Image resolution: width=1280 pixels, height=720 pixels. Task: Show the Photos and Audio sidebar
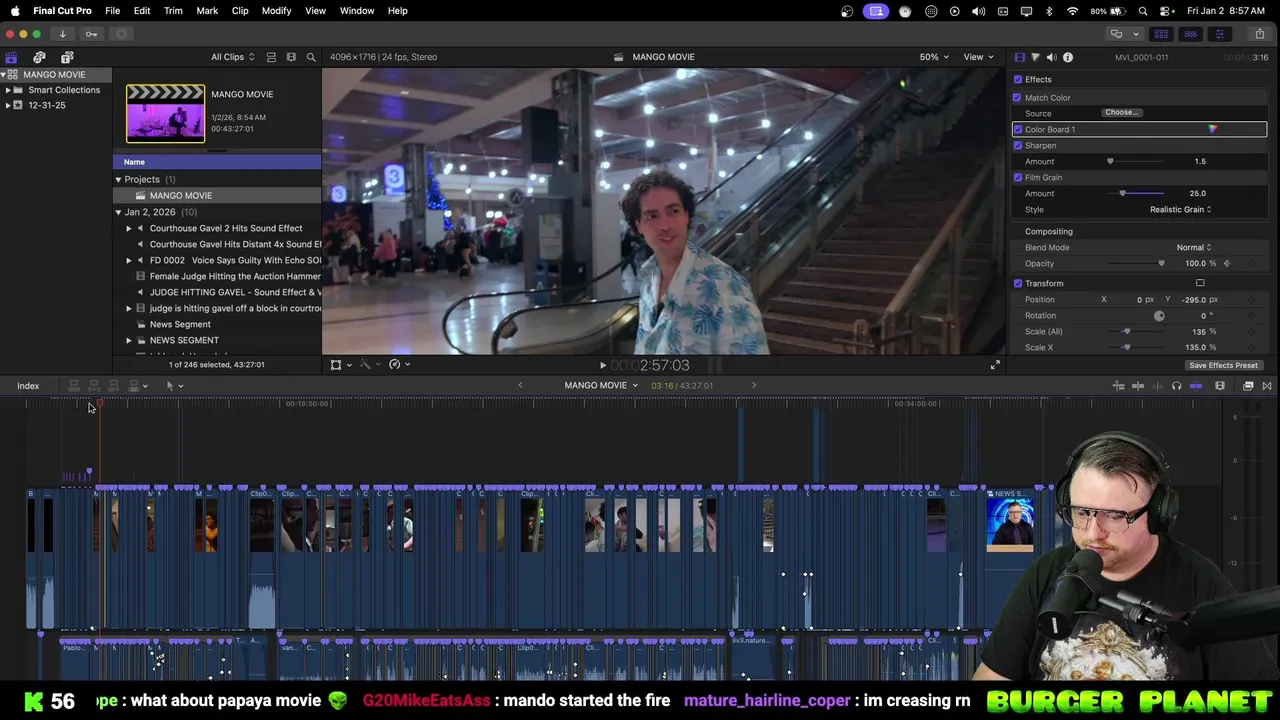point(39,57)
